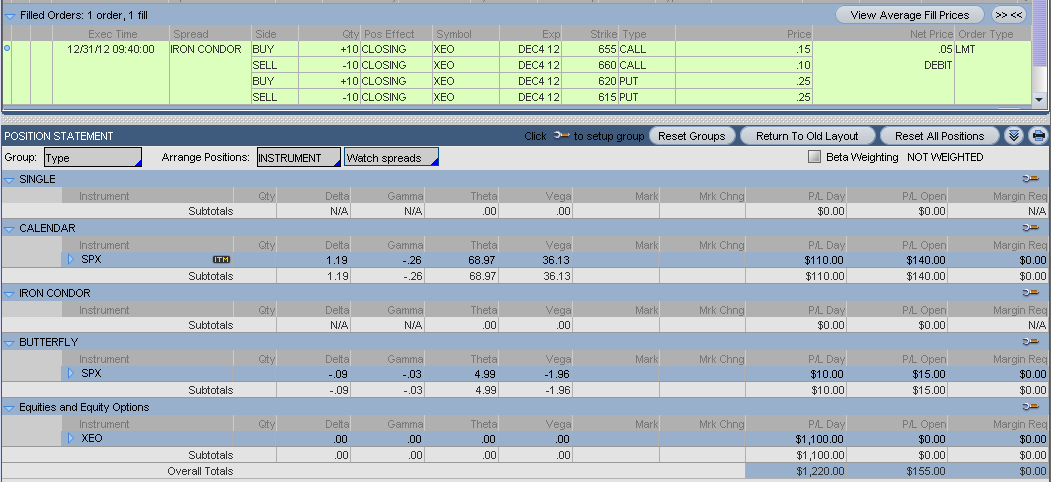Image resolution: width=1051 pixels, height=482 pixels.
Task: Expand the SPX row under BUTTERFLY
Action: coord(71,373)
